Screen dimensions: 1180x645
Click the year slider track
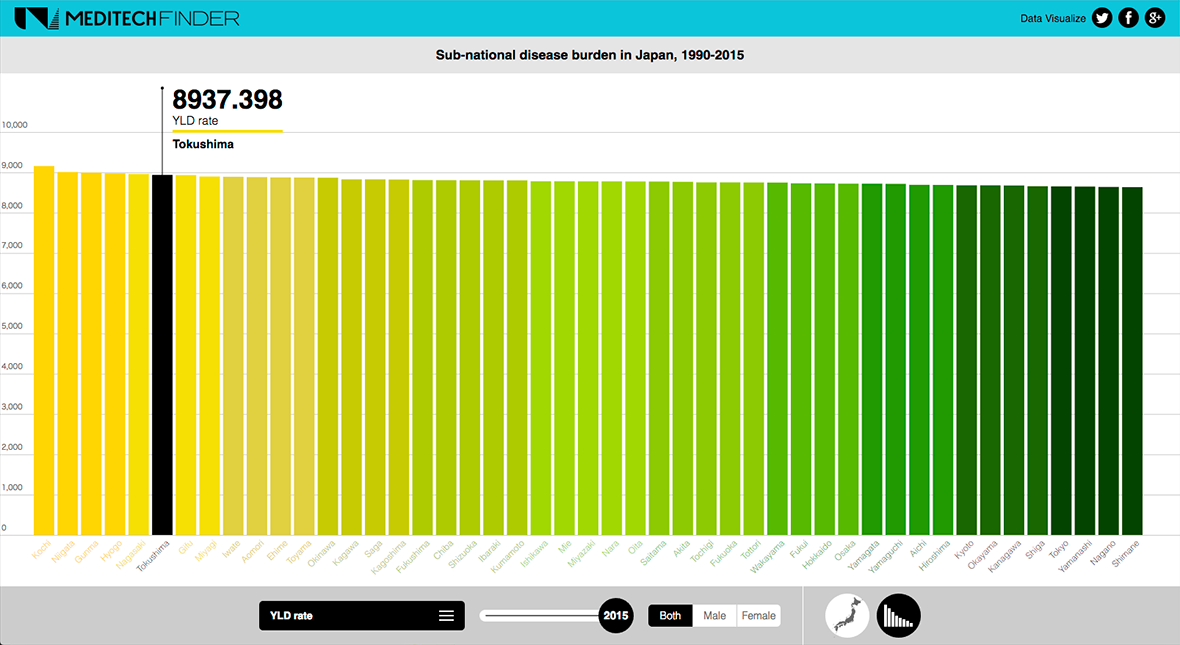(x=538, y=616)
